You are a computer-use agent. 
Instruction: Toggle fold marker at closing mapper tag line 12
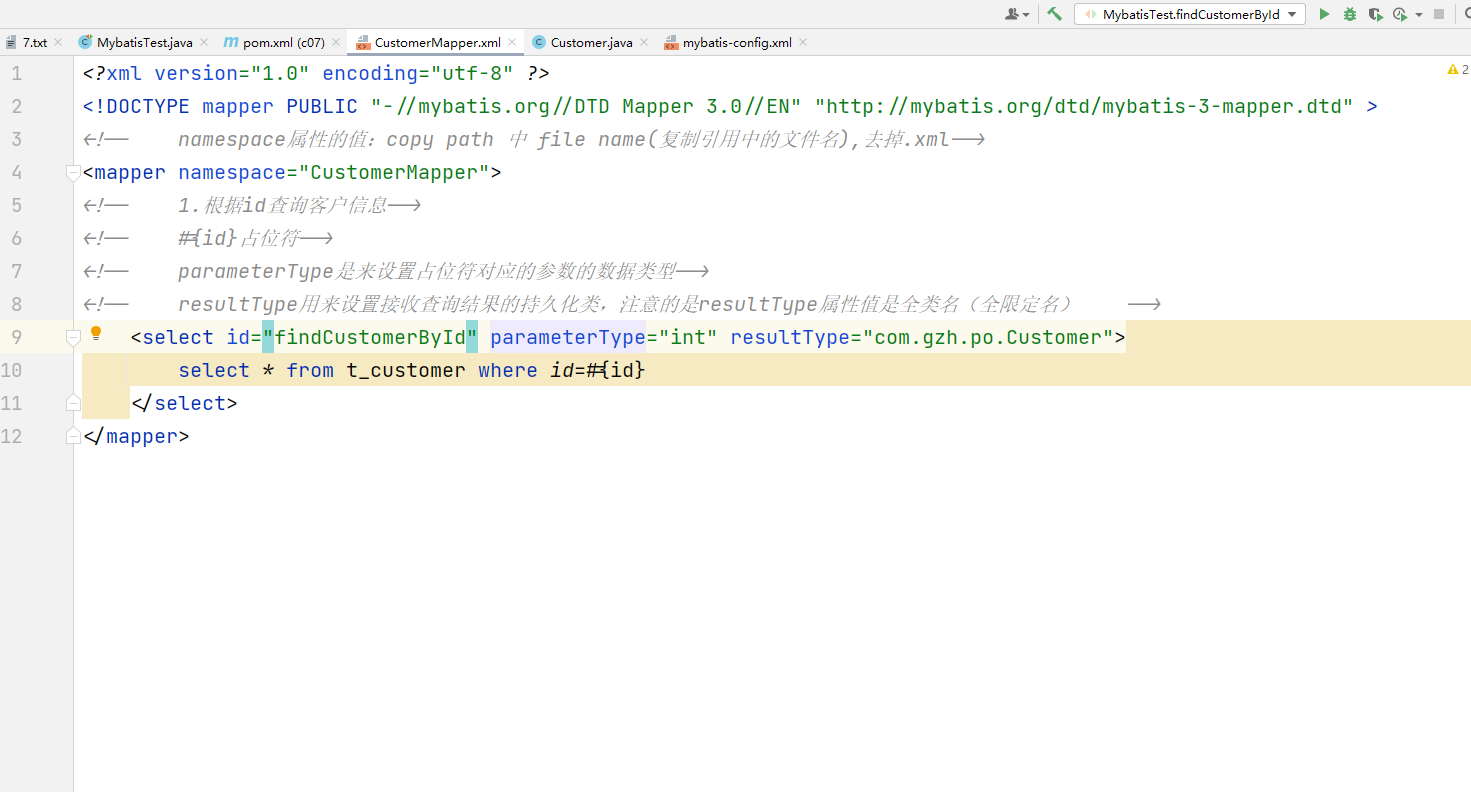tap(72, 436)
